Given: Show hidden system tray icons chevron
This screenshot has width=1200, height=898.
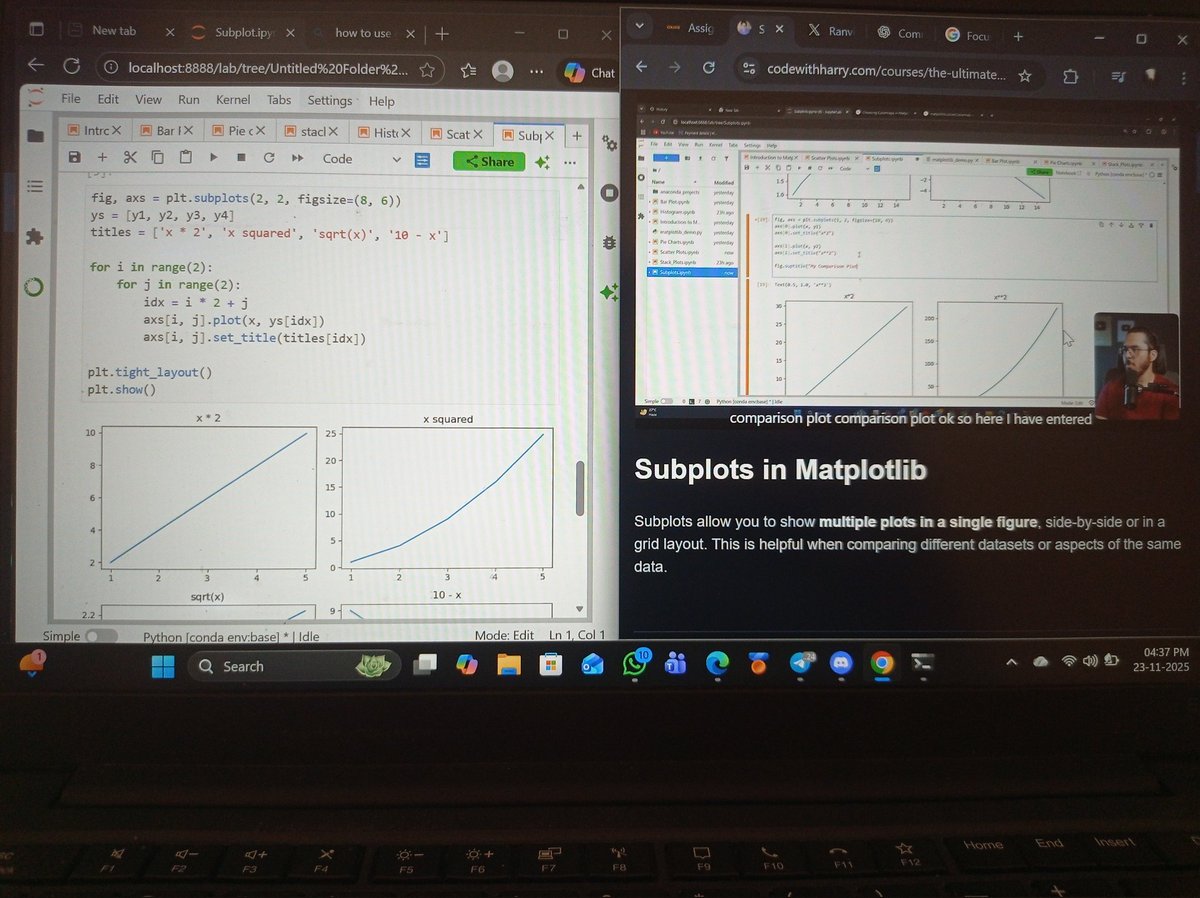Looking at the screenshot, I should pyautogui.click(x=1011, y=662).
